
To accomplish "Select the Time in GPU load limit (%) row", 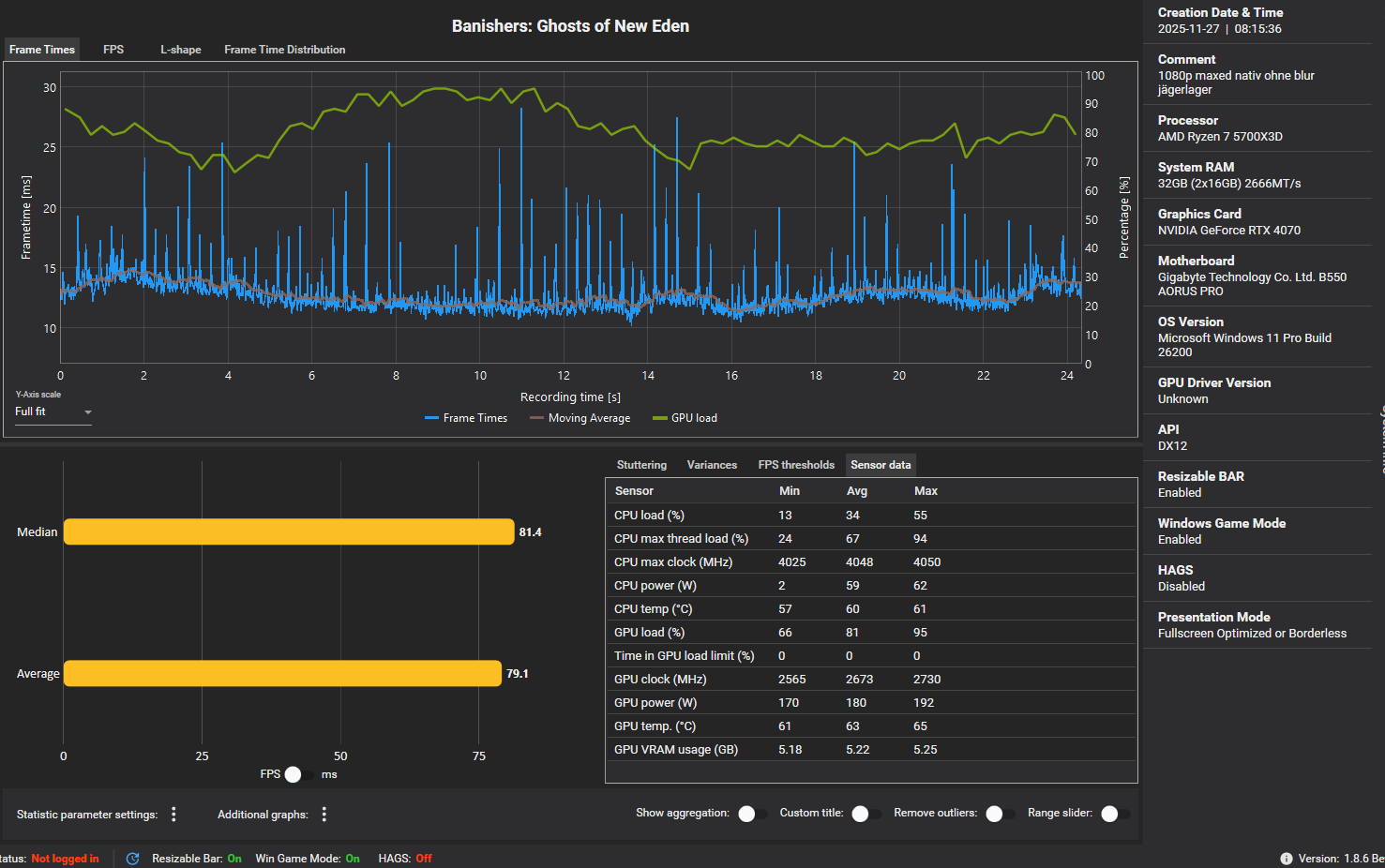I will 871,656.
